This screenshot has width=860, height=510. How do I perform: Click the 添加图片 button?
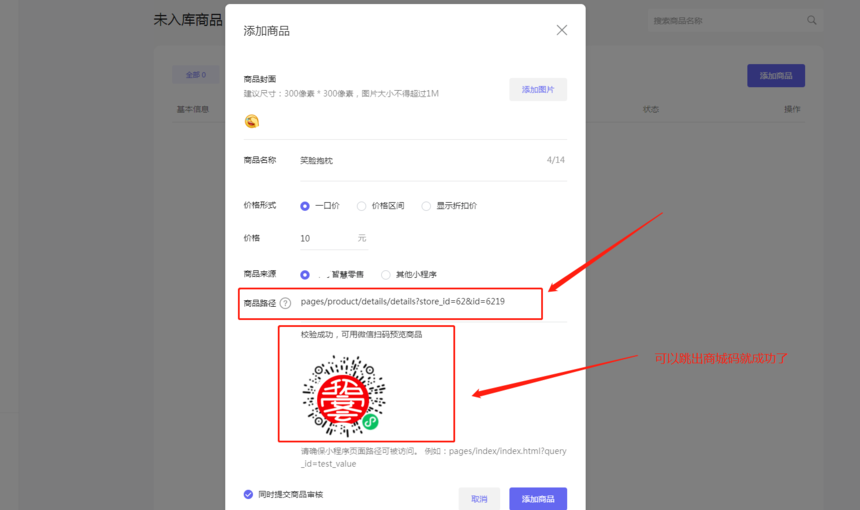(538, 89)
